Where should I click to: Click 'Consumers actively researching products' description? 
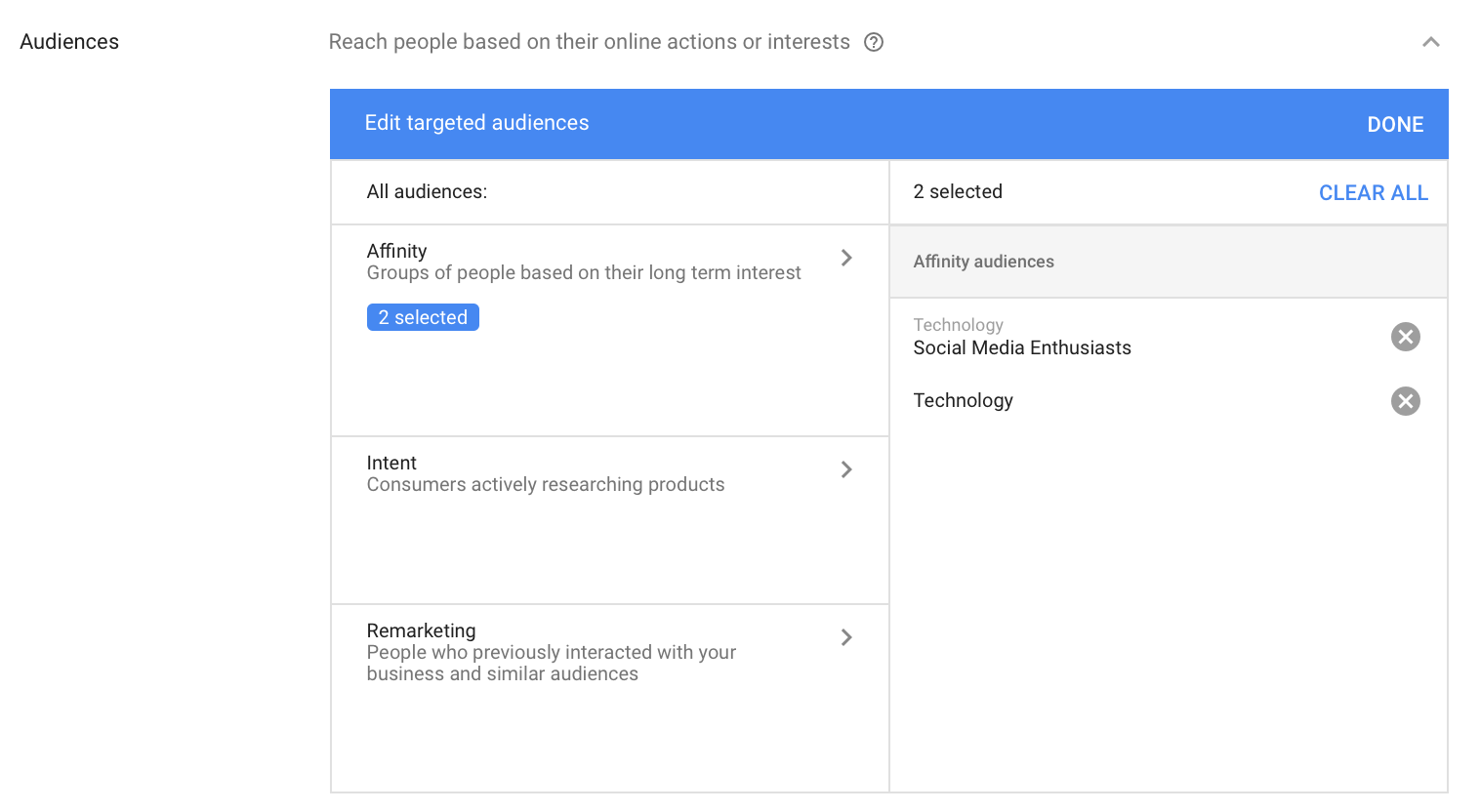546,484
